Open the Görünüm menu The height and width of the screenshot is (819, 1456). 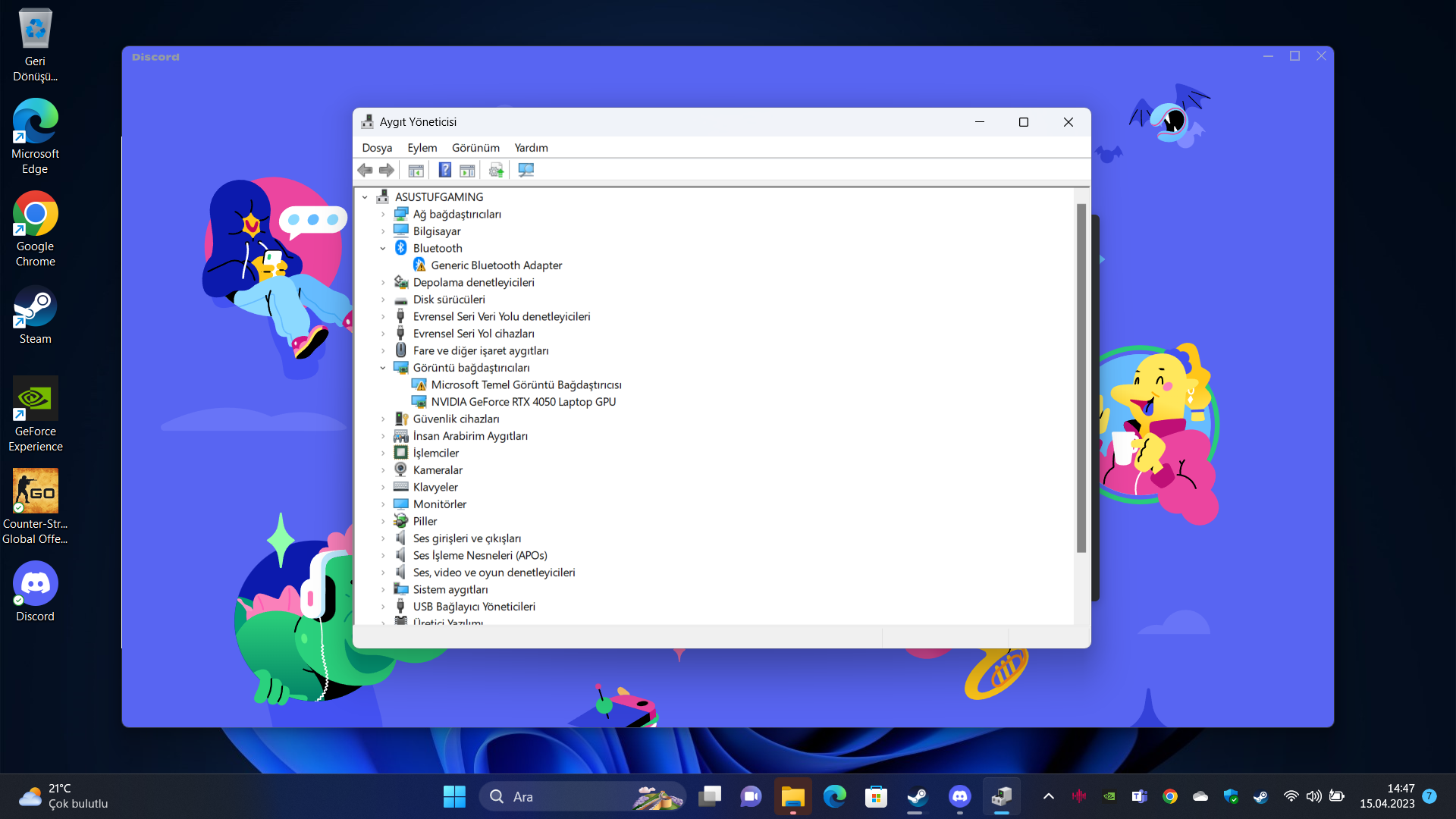pyautogui.click(x=475, y=148)
